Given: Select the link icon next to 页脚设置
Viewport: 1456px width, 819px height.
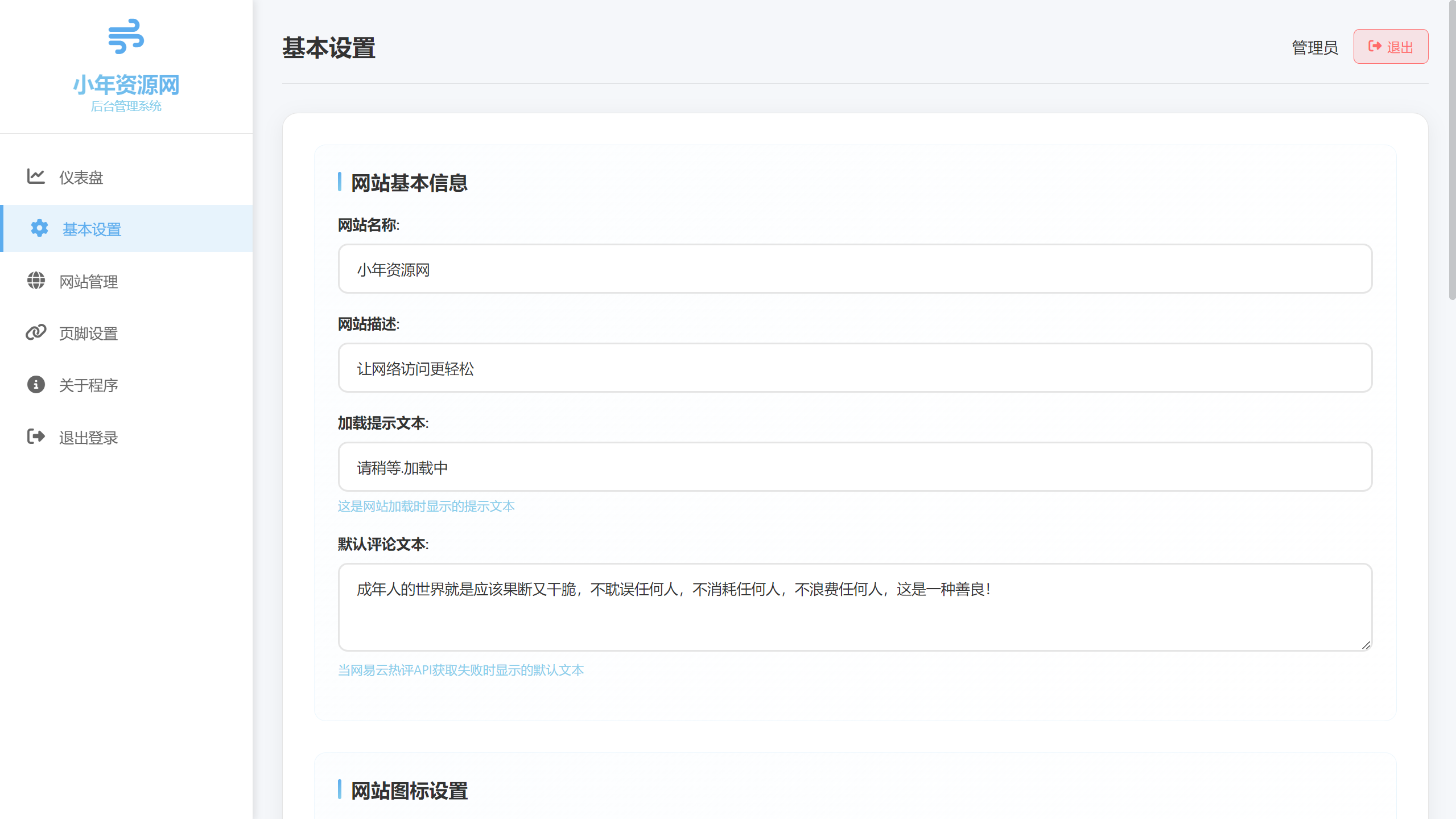Looking at the screenshot, I should coord(36,333).
